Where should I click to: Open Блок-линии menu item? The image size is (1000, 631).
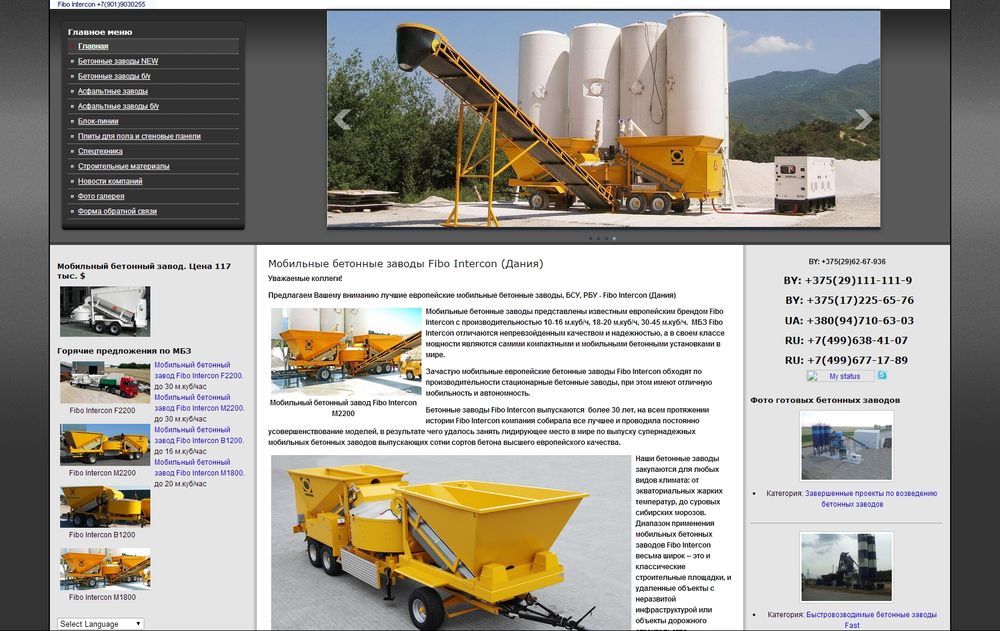pyautogui.click(x=98, y=121)
